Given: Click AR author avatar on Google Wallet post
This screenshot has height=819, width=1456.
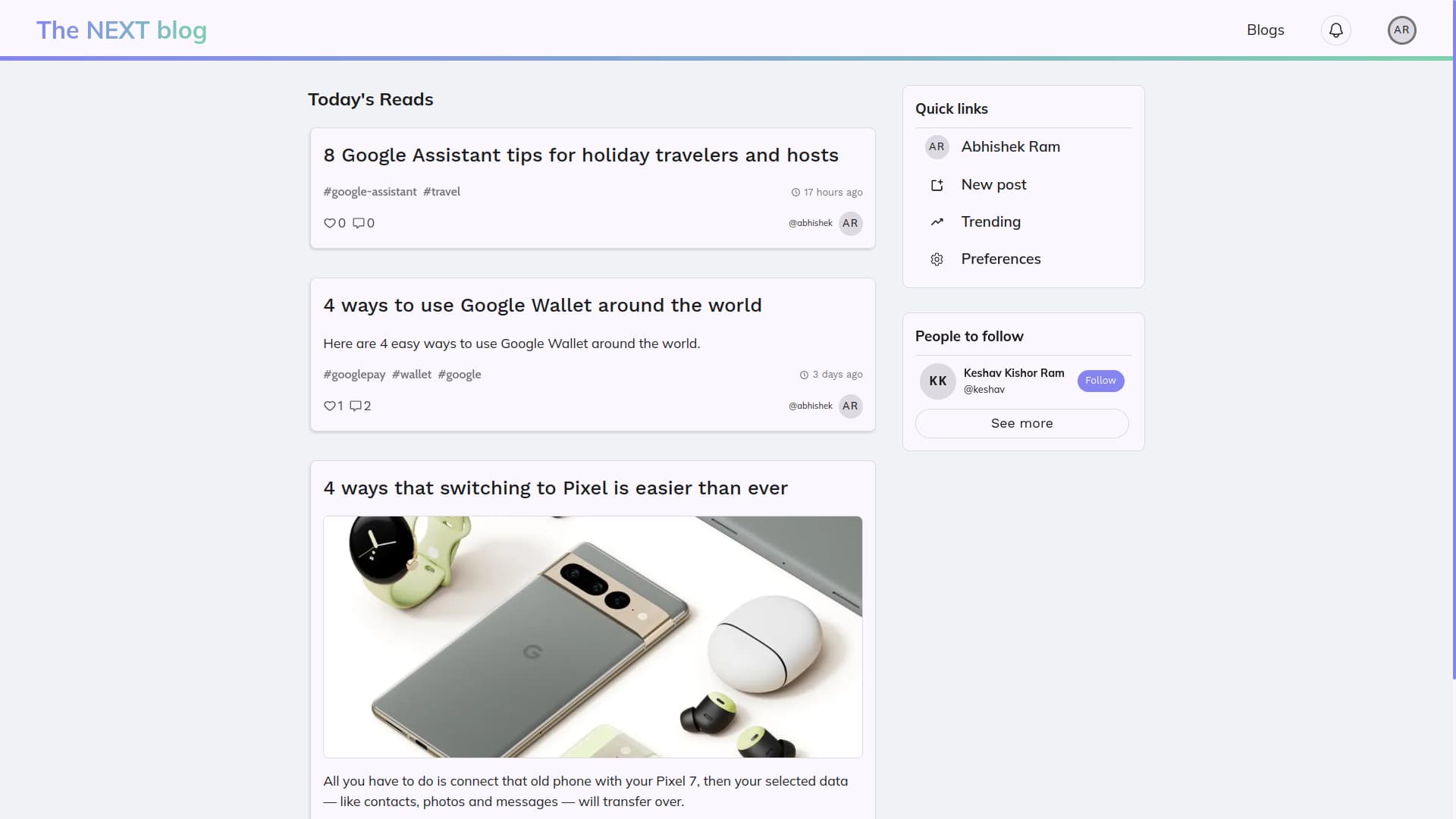Looking at the screenshot, I should pyautogui.click(x=850, y=406).
